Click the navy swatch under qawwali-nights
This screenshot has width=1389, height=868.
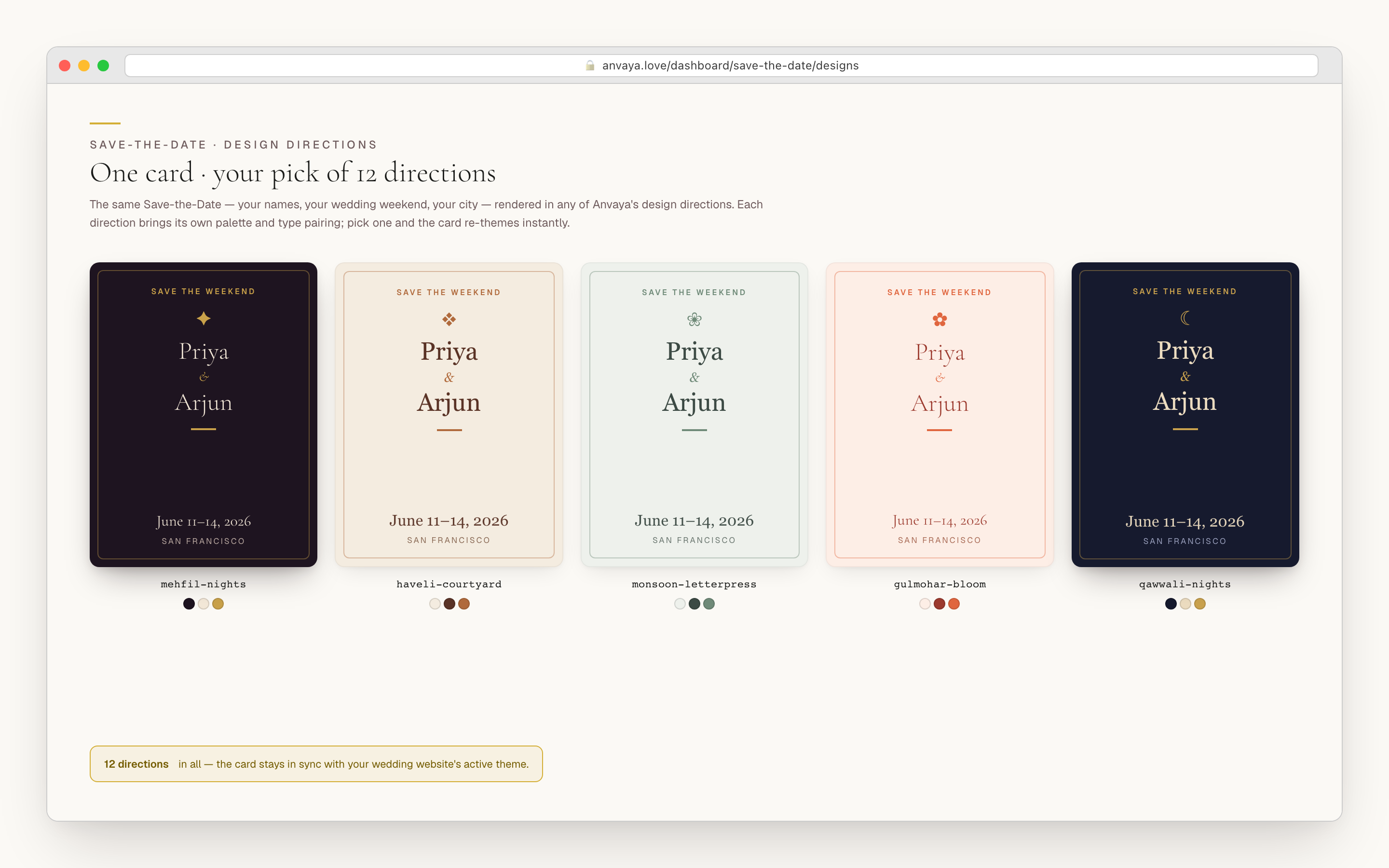click(1171, 603)
